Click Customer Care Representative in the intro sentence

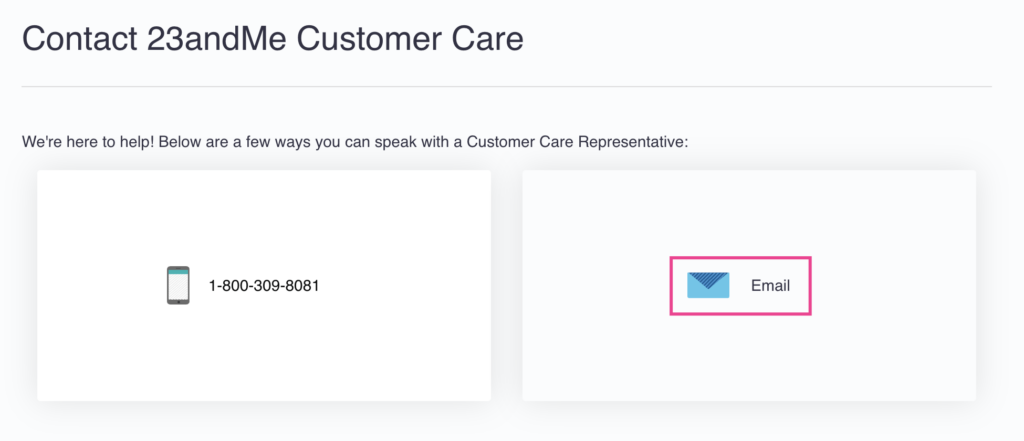coord(577,142)
